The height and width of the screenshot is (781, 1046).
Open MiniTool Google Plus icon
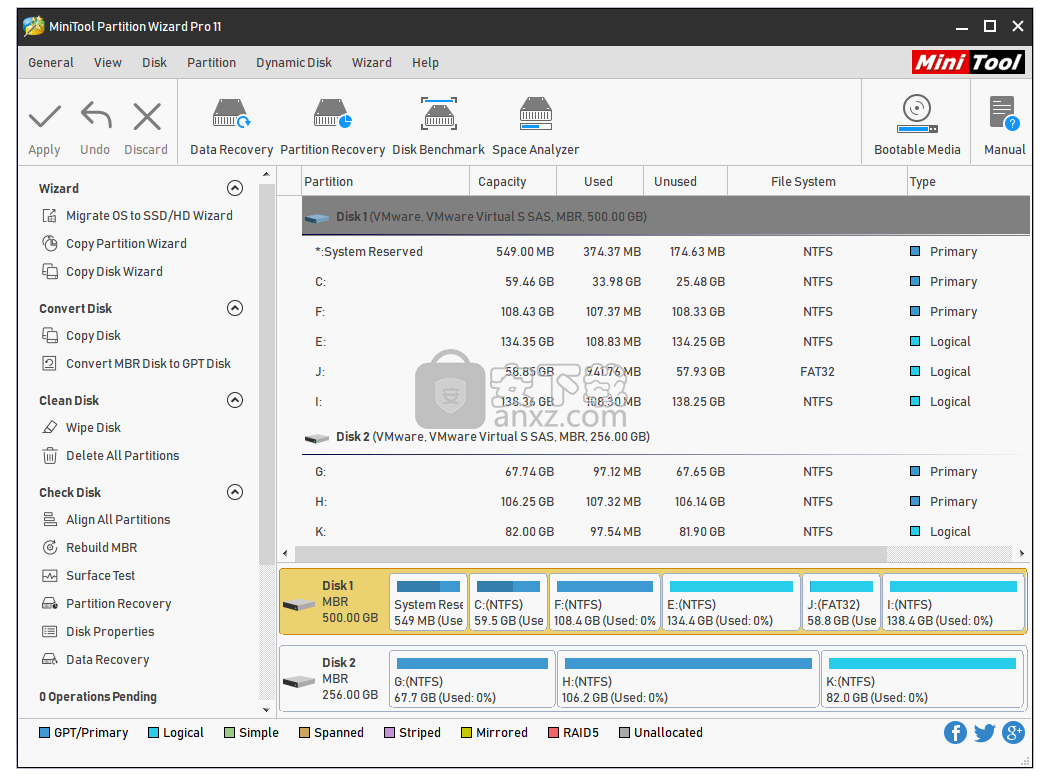1013,732
